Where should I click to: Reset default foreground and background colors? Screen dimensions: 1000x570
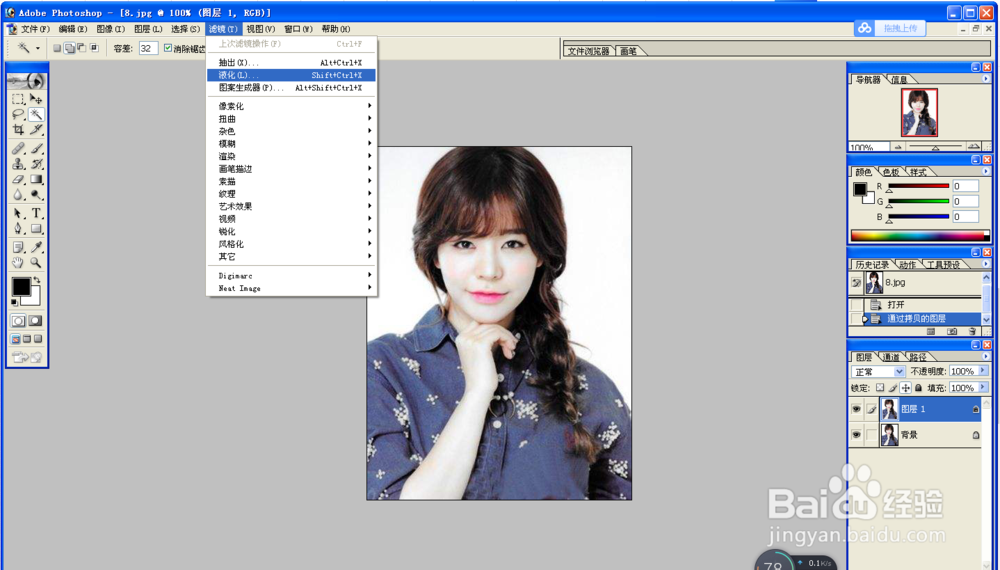(x=14, y=302)
